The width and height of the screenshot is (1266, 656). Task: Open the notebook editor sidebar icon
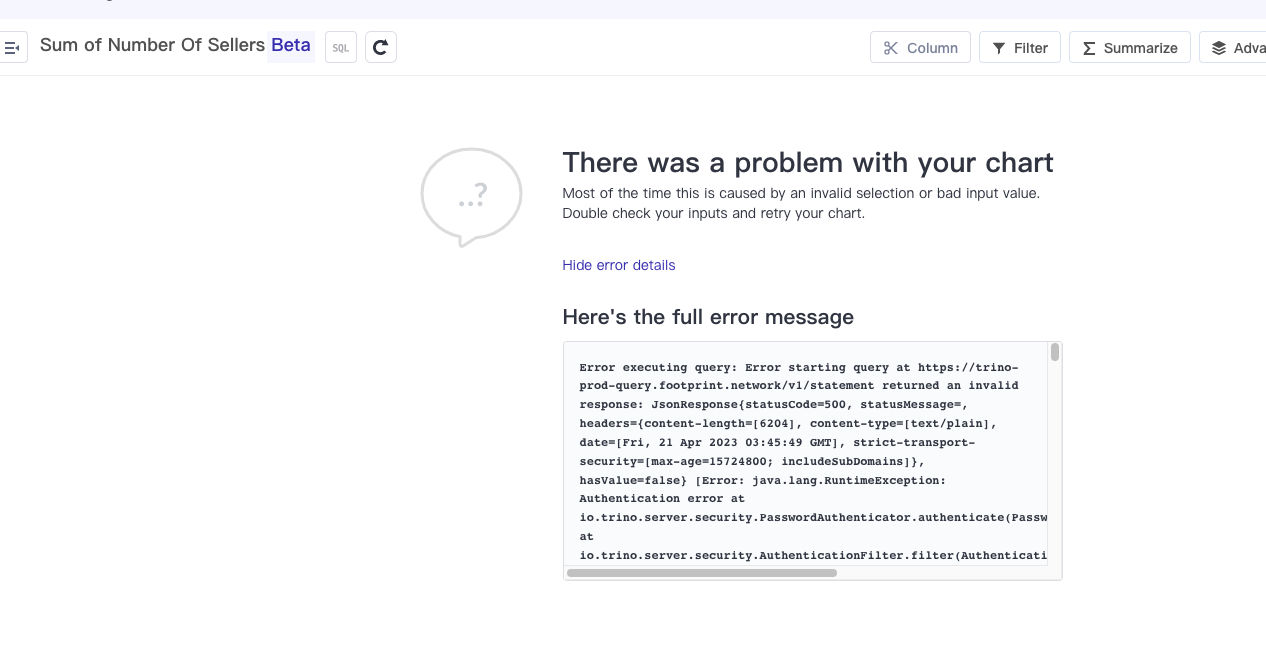click(13, 47)
